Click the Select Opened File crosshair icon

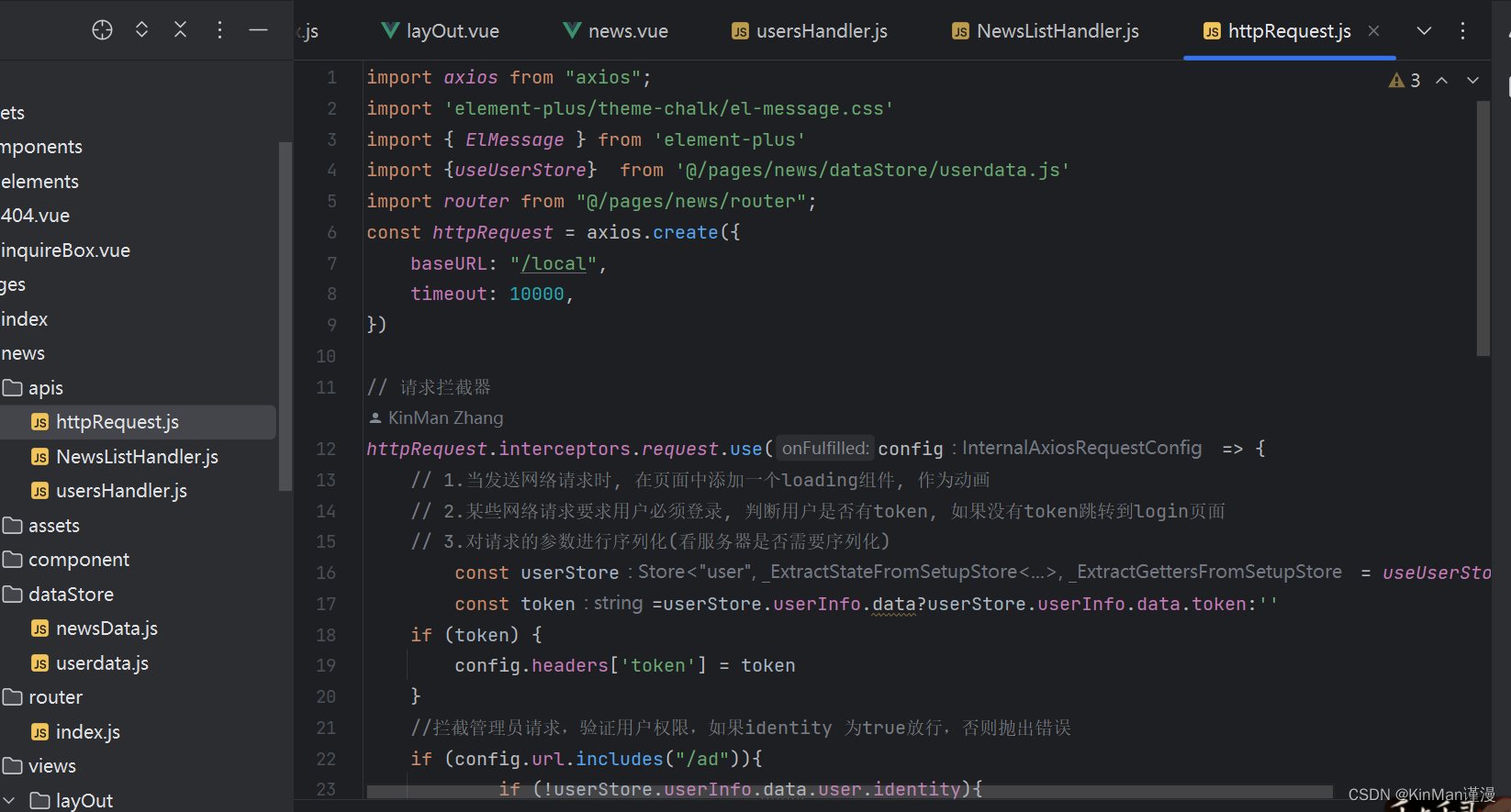(102, 30)
